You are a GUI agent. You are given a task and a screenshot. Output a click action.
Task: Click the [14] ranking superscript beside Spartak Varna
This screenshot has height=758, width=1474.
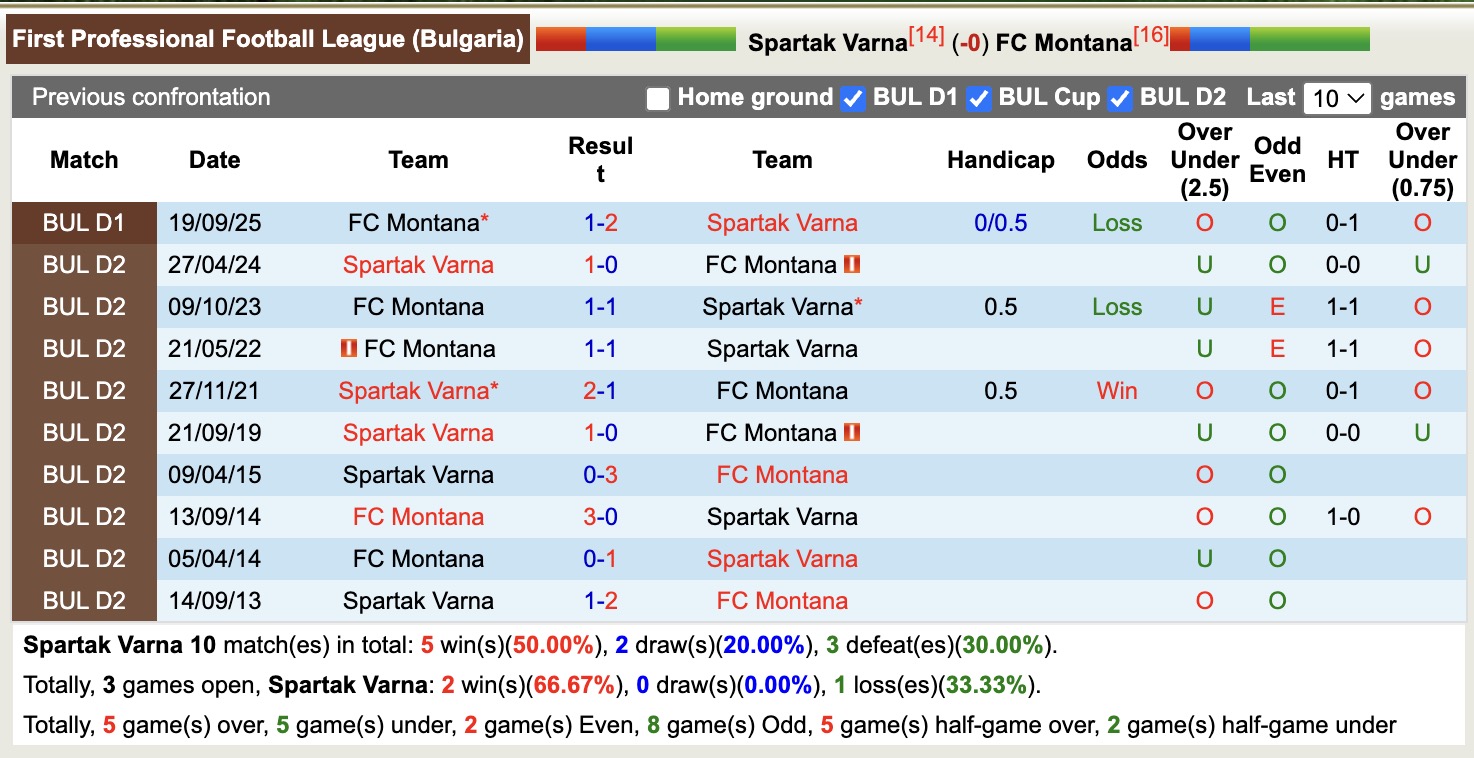coord(926,33)
